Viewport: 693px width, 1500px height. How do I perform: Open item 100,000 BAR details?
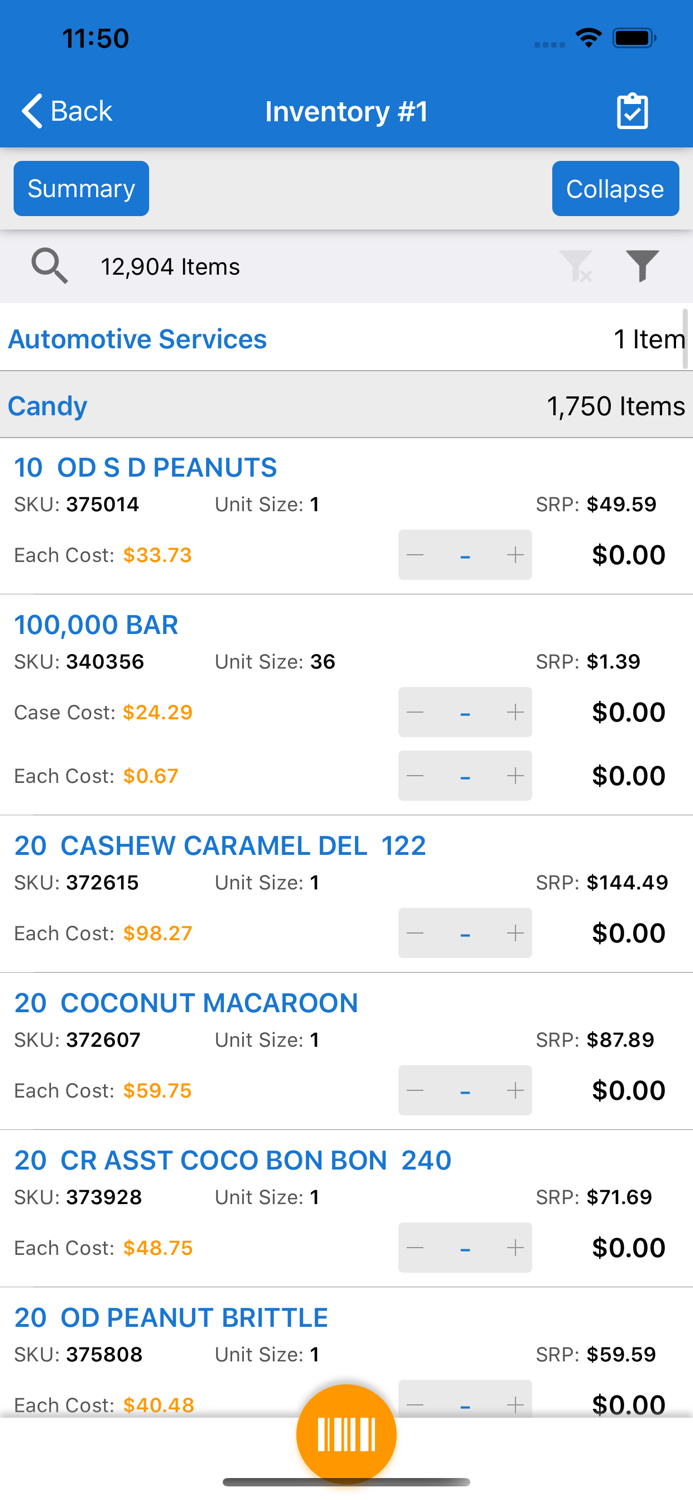pos(96,624)
